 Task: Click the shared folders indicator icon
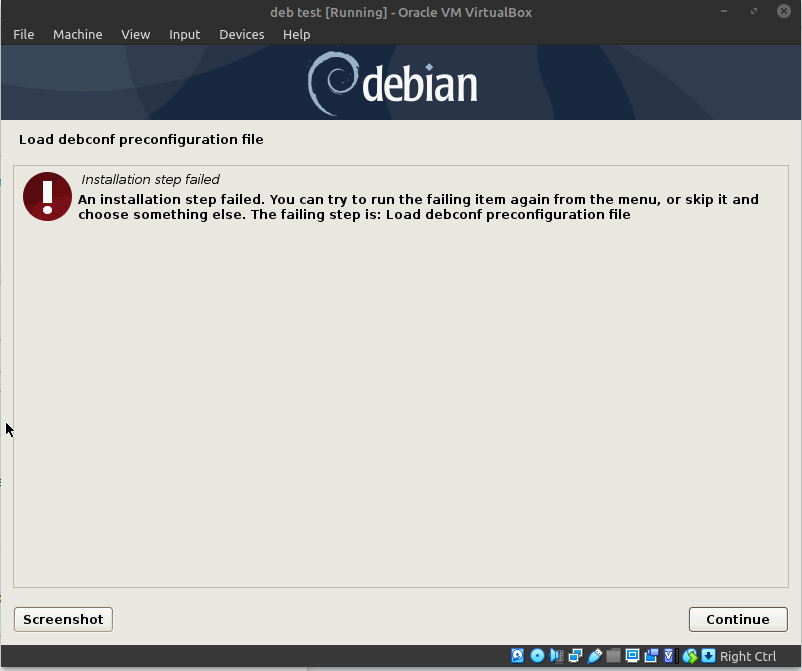(x=613, y=656)
